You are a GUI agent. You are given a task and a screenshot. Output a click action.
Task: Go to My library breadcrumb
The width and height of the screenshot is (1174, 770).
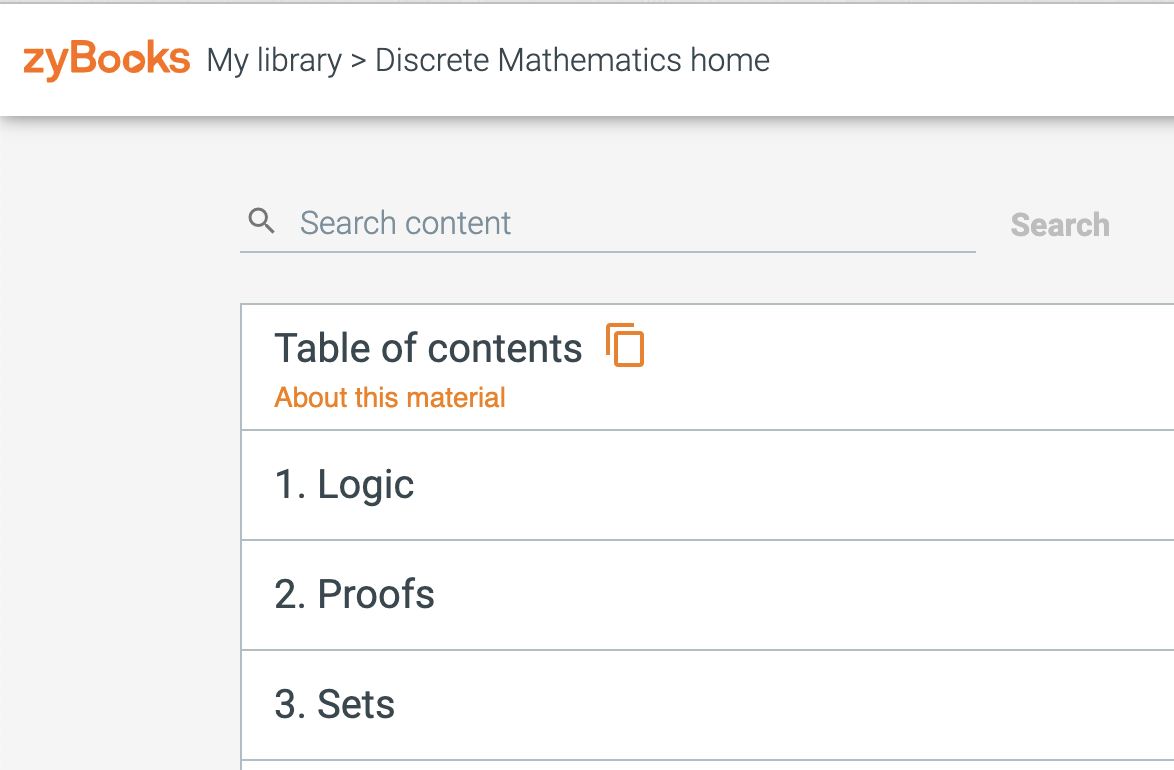(274, 60)
